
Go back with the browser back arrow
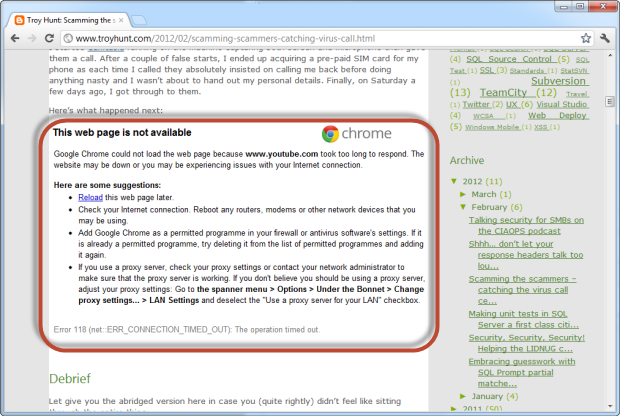[15, 38]
